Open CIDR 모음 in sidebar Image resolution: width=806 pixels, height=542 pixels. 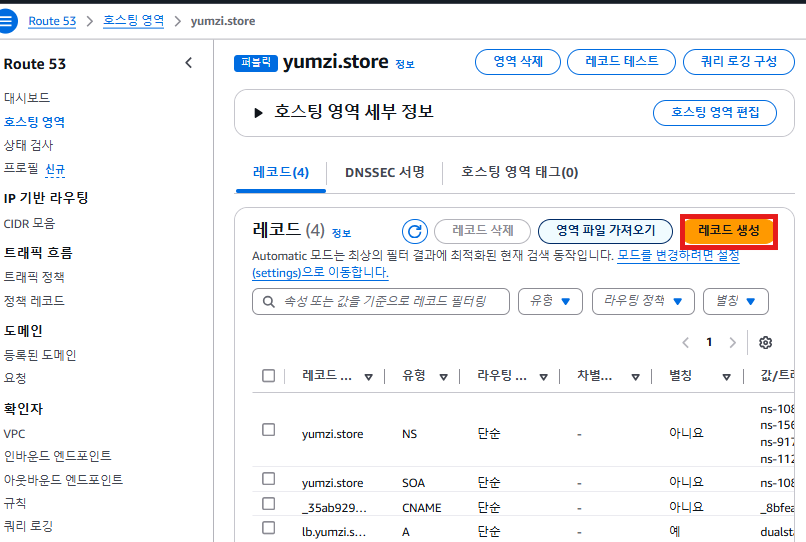point(29,223)
